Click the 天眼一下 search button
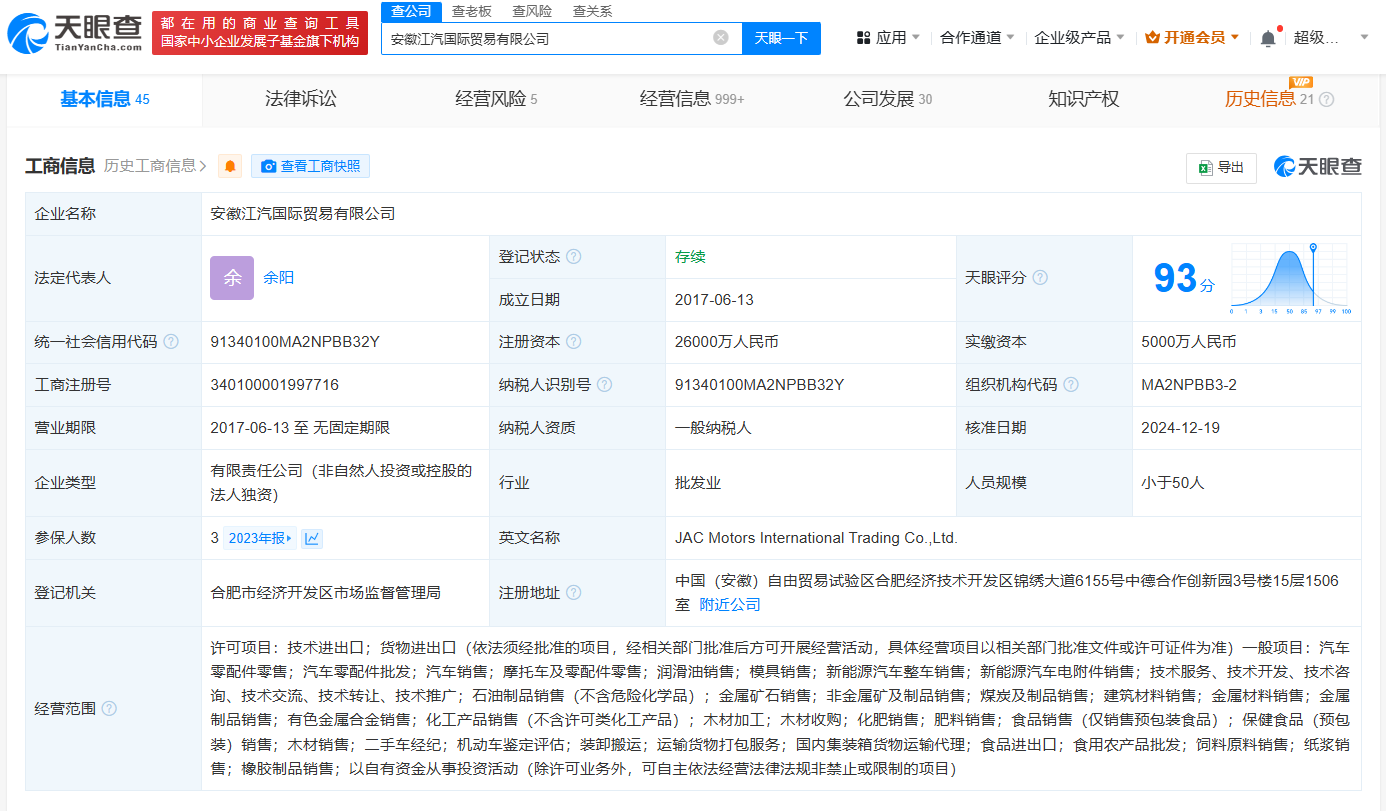 click(781, 37)
